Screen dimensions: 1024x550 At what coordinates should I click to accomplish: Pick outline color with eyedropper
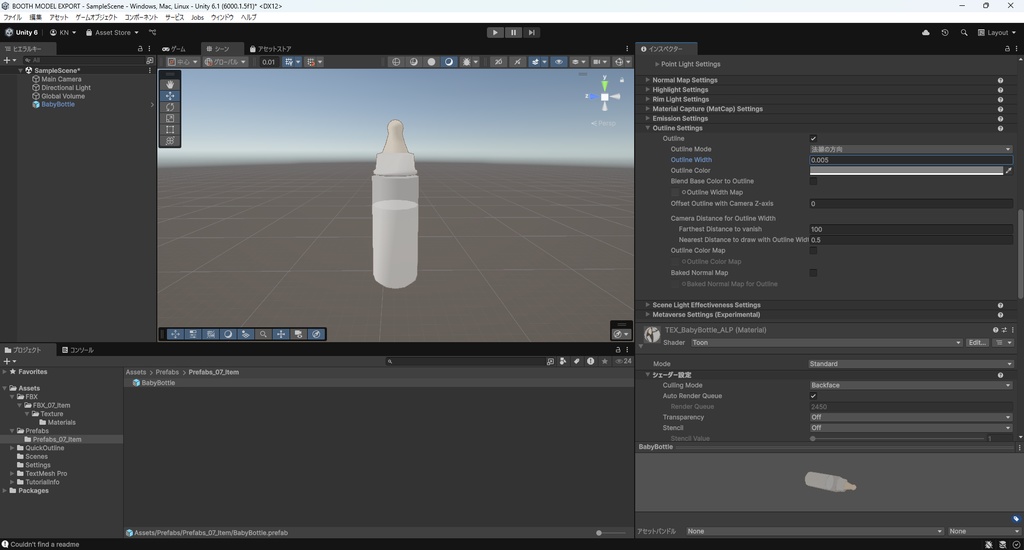1008,170
